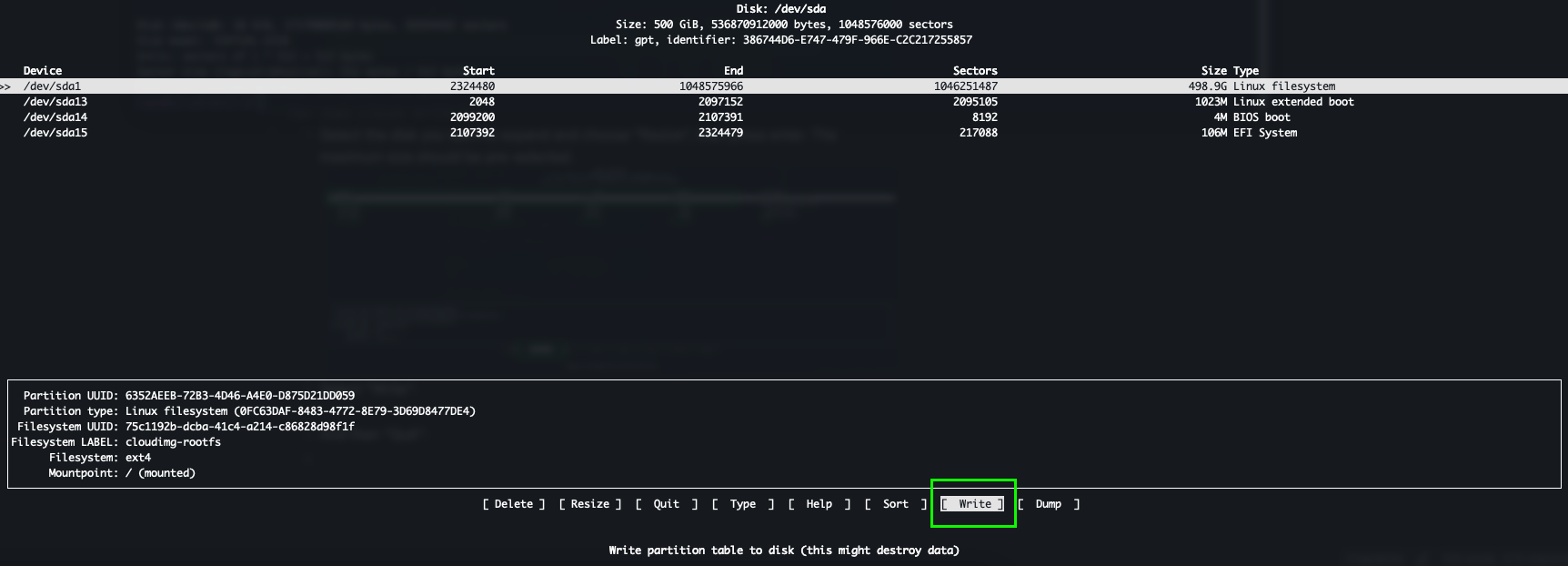Select the /dev/sda15 EFI System partition
This screenshot has width=1568, height=566.
click(x=55, y=133)
